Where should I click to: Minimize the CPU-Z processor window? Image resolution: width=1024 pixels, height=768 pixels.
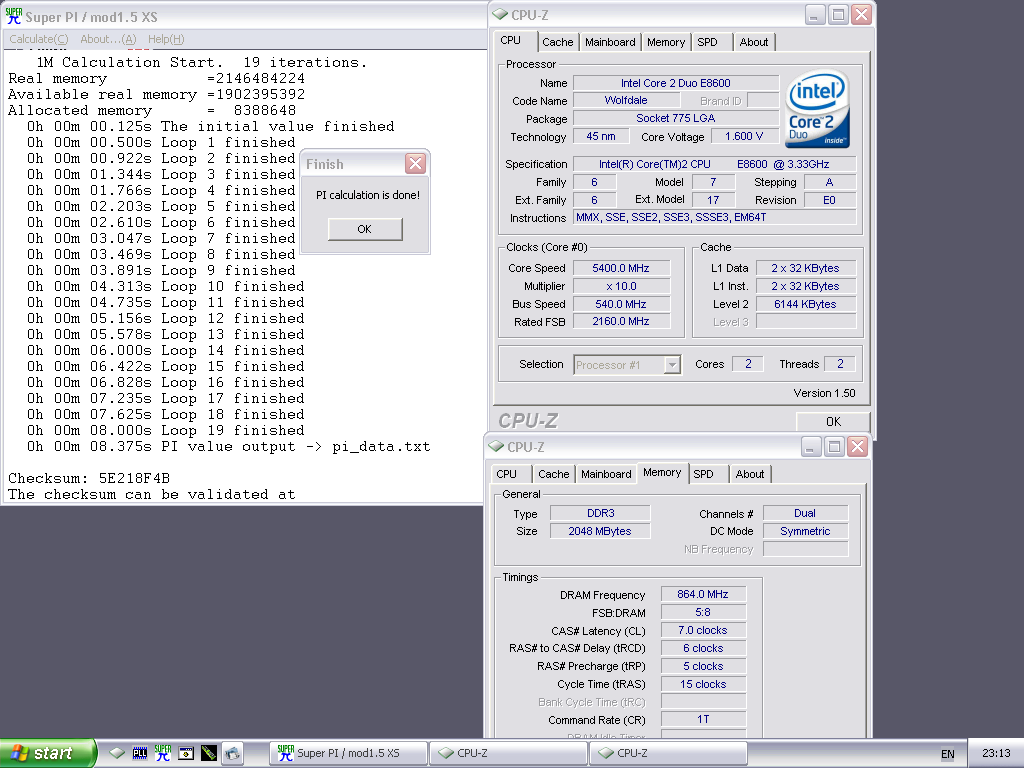tap(814, 14)
